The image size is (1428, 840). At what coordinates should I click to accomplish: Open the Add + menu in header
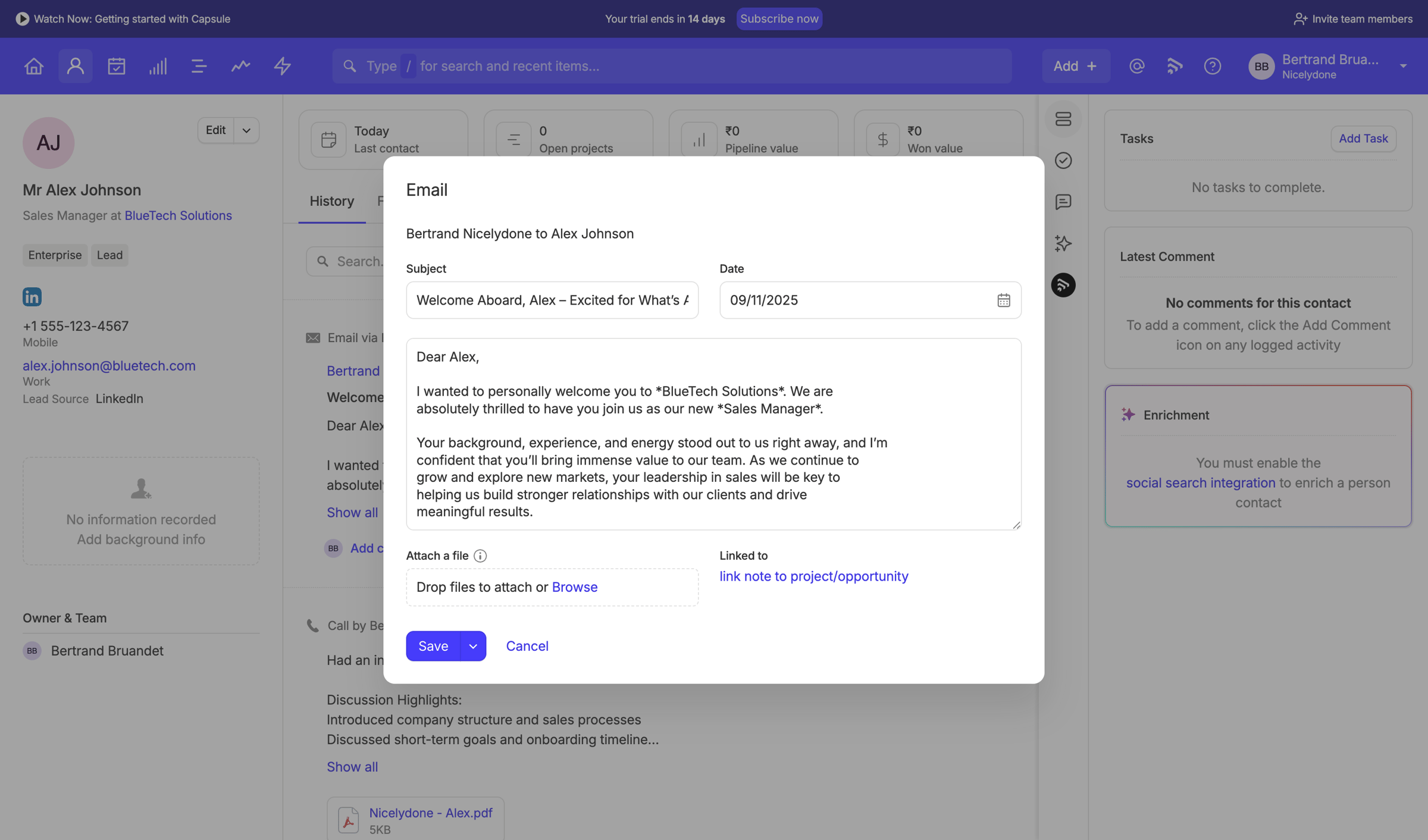click(x=1076, y=66)
